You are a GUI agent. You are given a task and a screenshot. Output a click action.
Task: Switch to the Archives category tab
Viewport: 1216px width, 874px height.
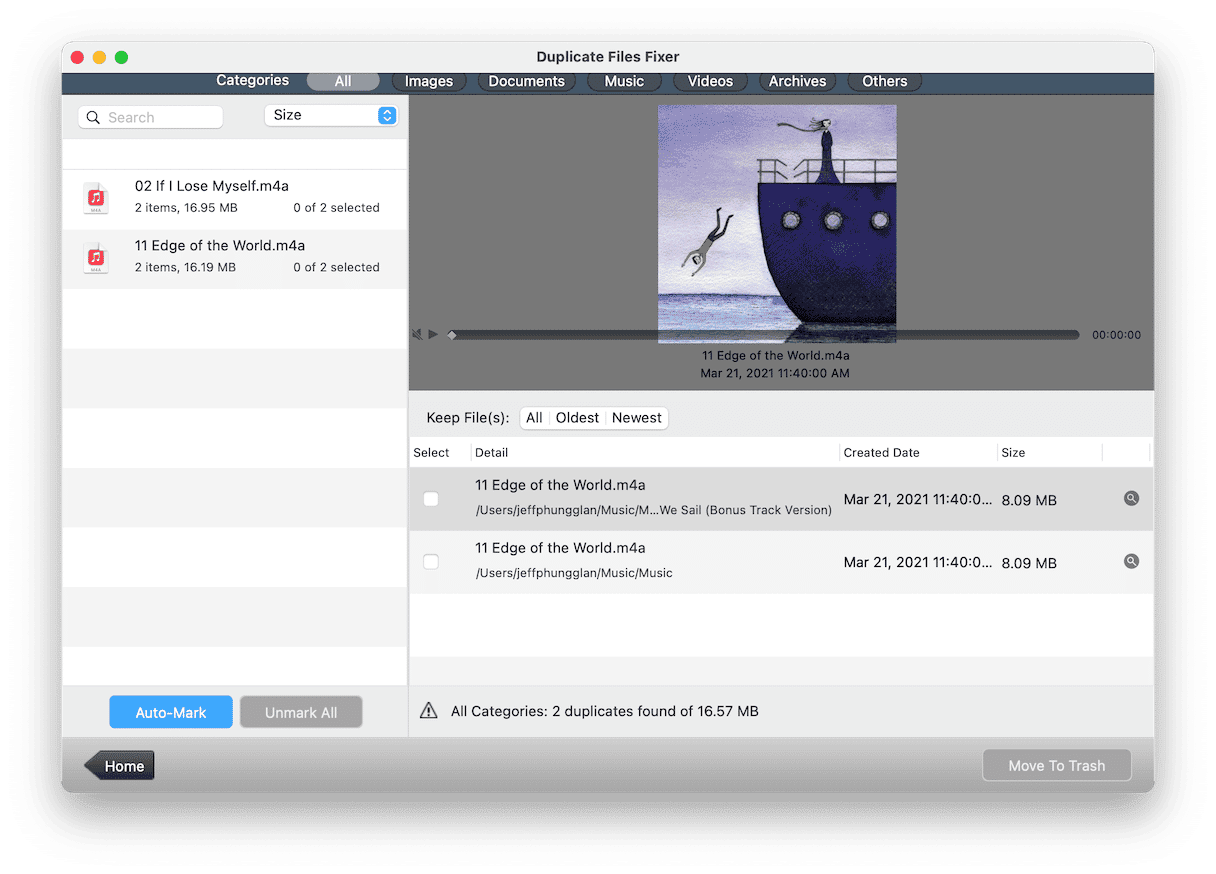coord(797,81)
